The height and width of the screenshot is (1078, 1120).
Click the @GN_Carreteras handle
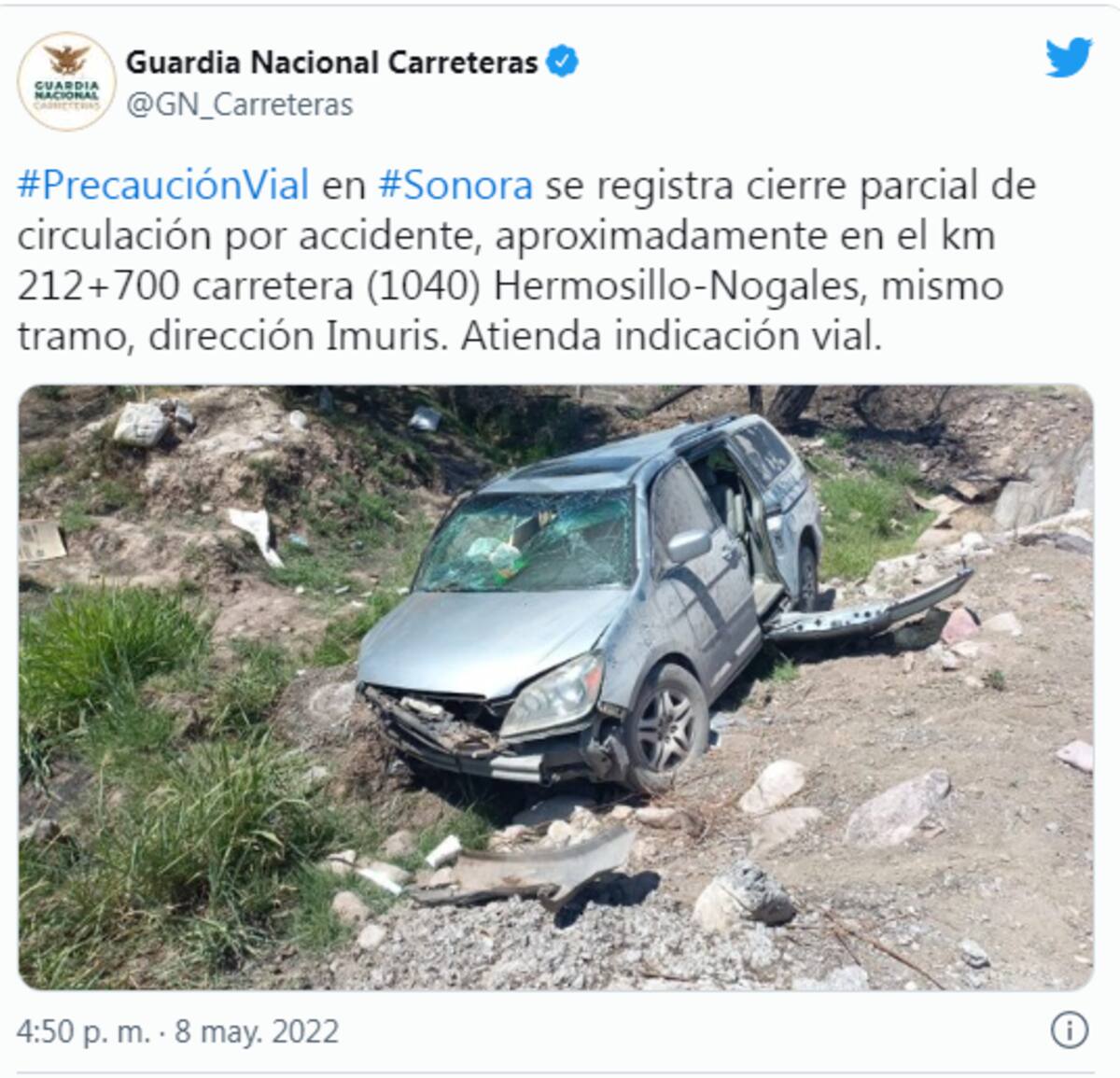coord(239,105)
